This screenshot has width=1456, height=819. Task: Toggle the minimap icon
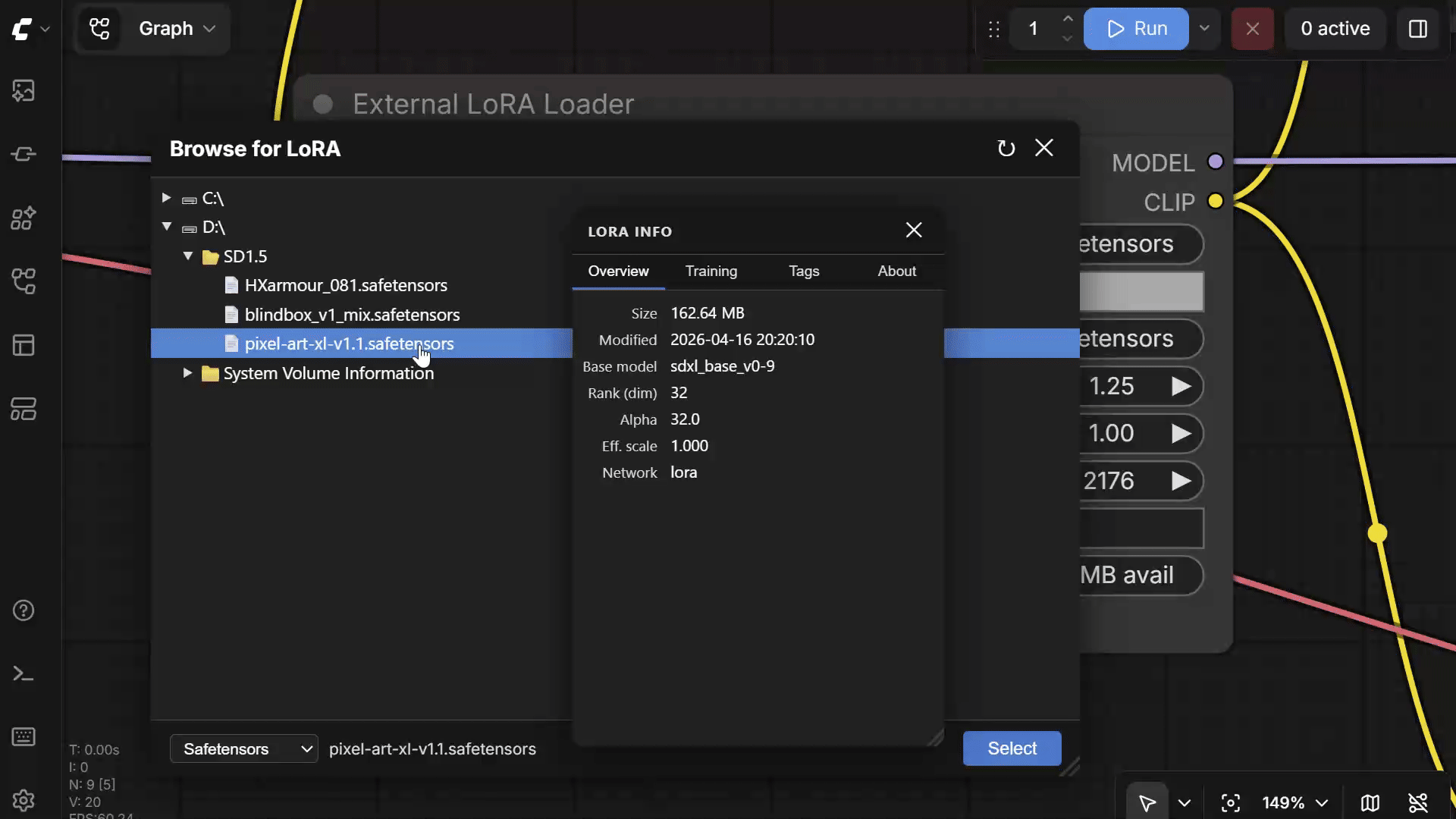(x=1370, y=802)
